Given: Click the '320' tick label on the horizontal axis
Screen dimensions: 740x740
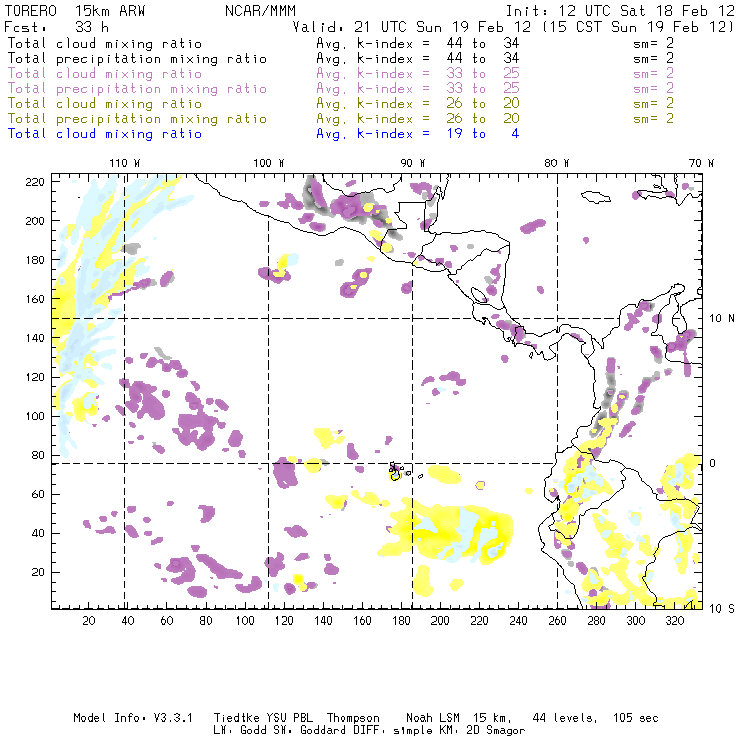Looking at the screenshot, I should (674, 621).
